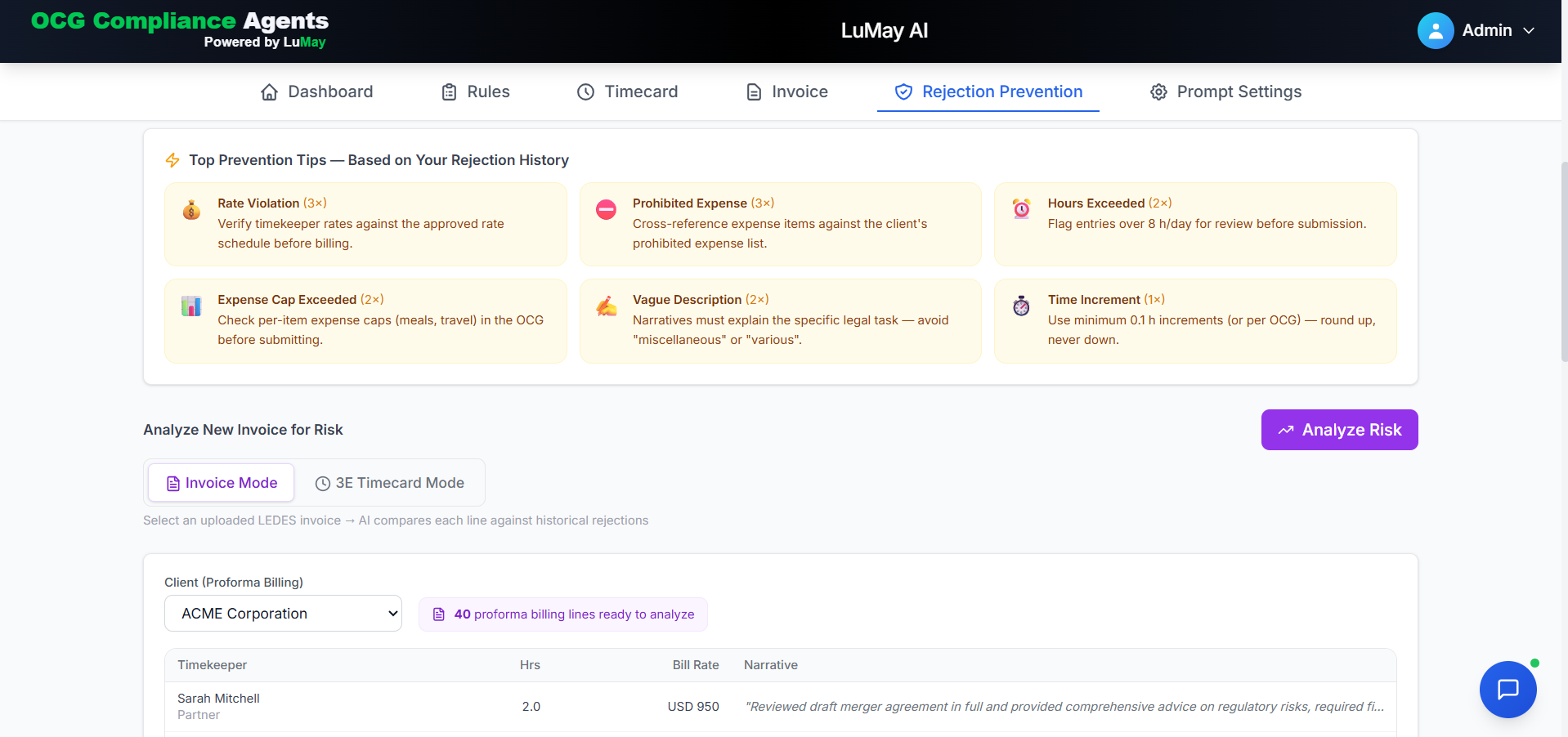Image resolution: width=1568 pixels, height=737 pixels.
Task: Click the Rate Violation money bag icon
Action: [191, 210]
